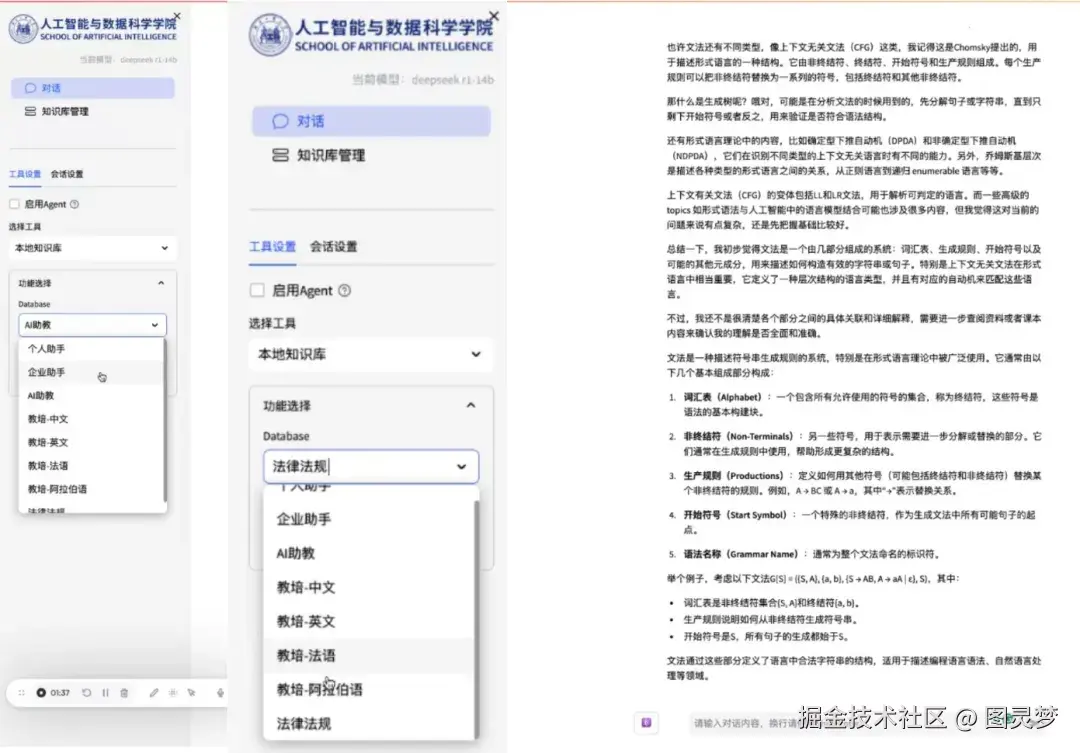Click the scrollbar of the small dropdown list
This screenshot has width=1080, height=753.
[x=165, y=420]
